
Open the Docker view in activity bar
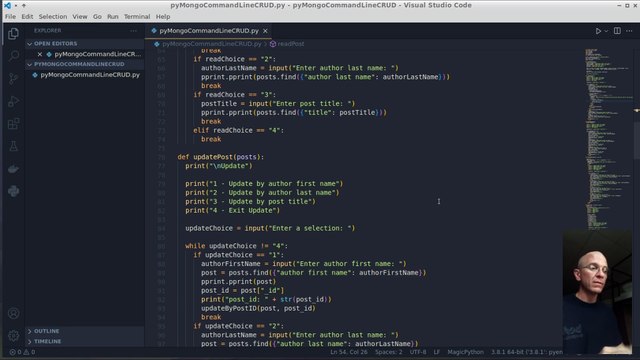tap(13, 169)
